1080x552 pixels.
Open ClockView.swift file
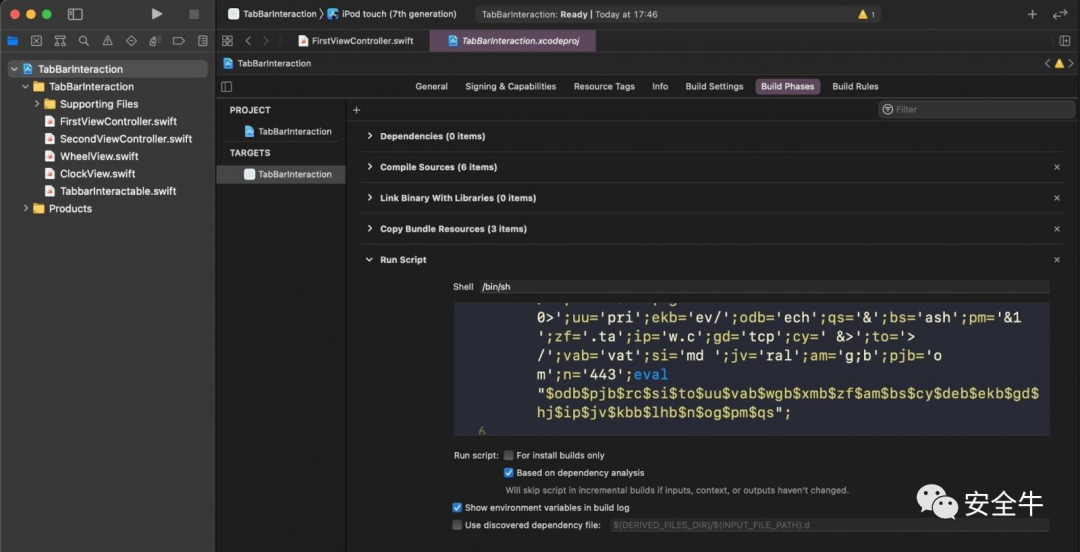click(x=90, y=174)
